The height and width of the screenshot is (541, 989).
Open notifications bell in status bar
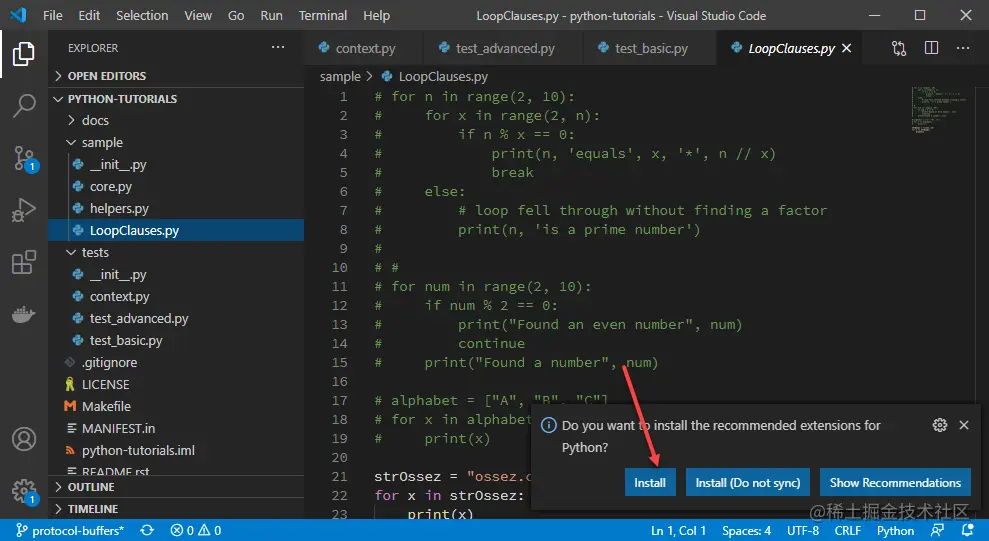coord(968,530)
